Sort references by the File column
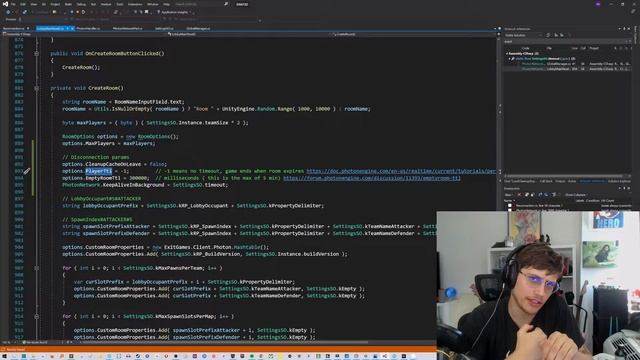This screenshot has height=360, width=640. pyautogui.click(x=549, y=48)
